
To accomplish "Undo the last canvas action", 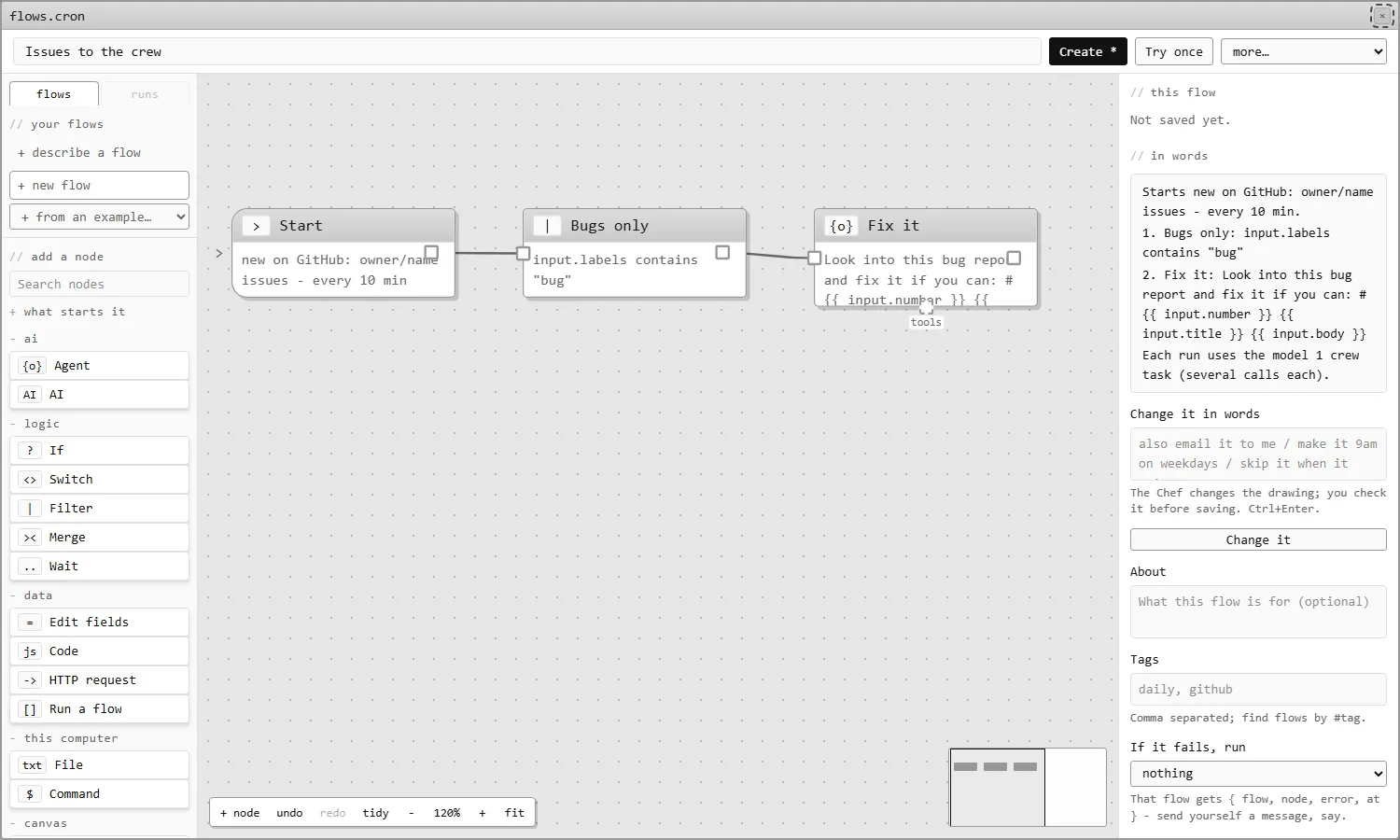I will [x=289, y=813].
